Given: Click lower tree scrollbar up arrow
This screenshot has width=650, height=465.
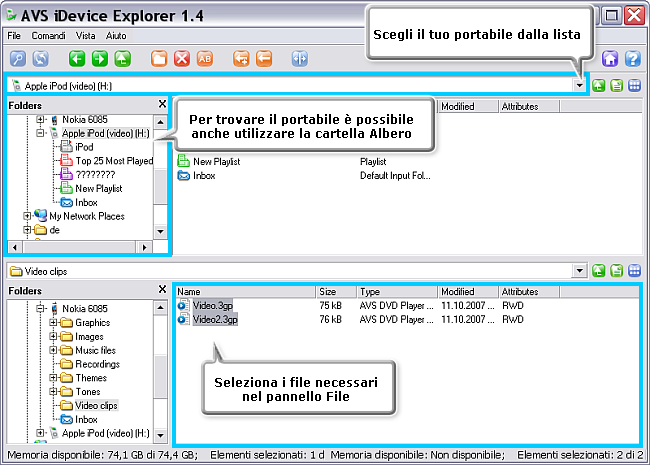Looking at the screenshot, I should point(160,308).
